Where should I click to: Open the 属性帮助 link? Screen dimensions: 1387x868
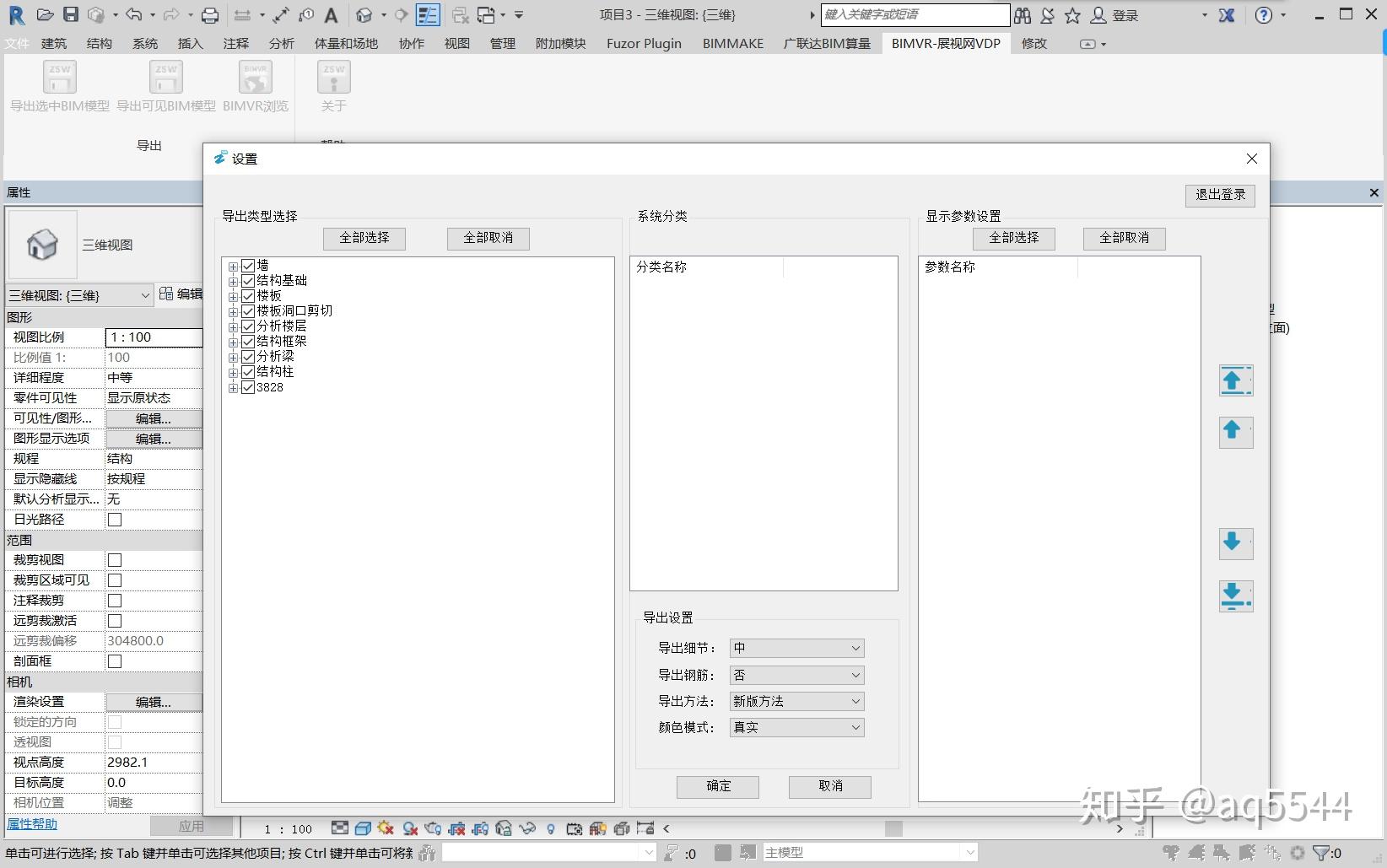pos(32,824)
